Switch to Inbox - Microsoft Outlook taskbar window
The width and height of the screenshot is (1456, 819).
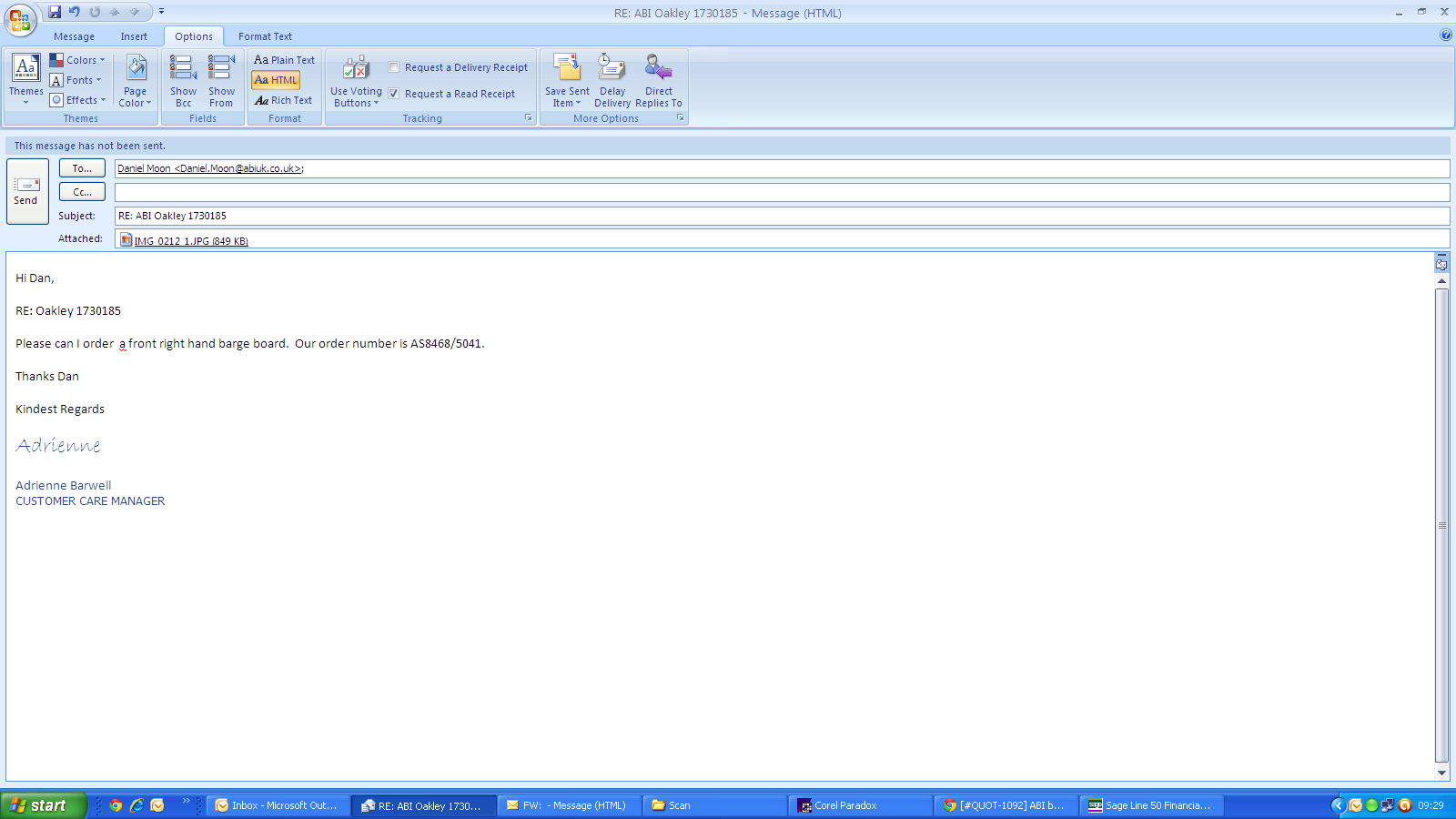[278, 805]
